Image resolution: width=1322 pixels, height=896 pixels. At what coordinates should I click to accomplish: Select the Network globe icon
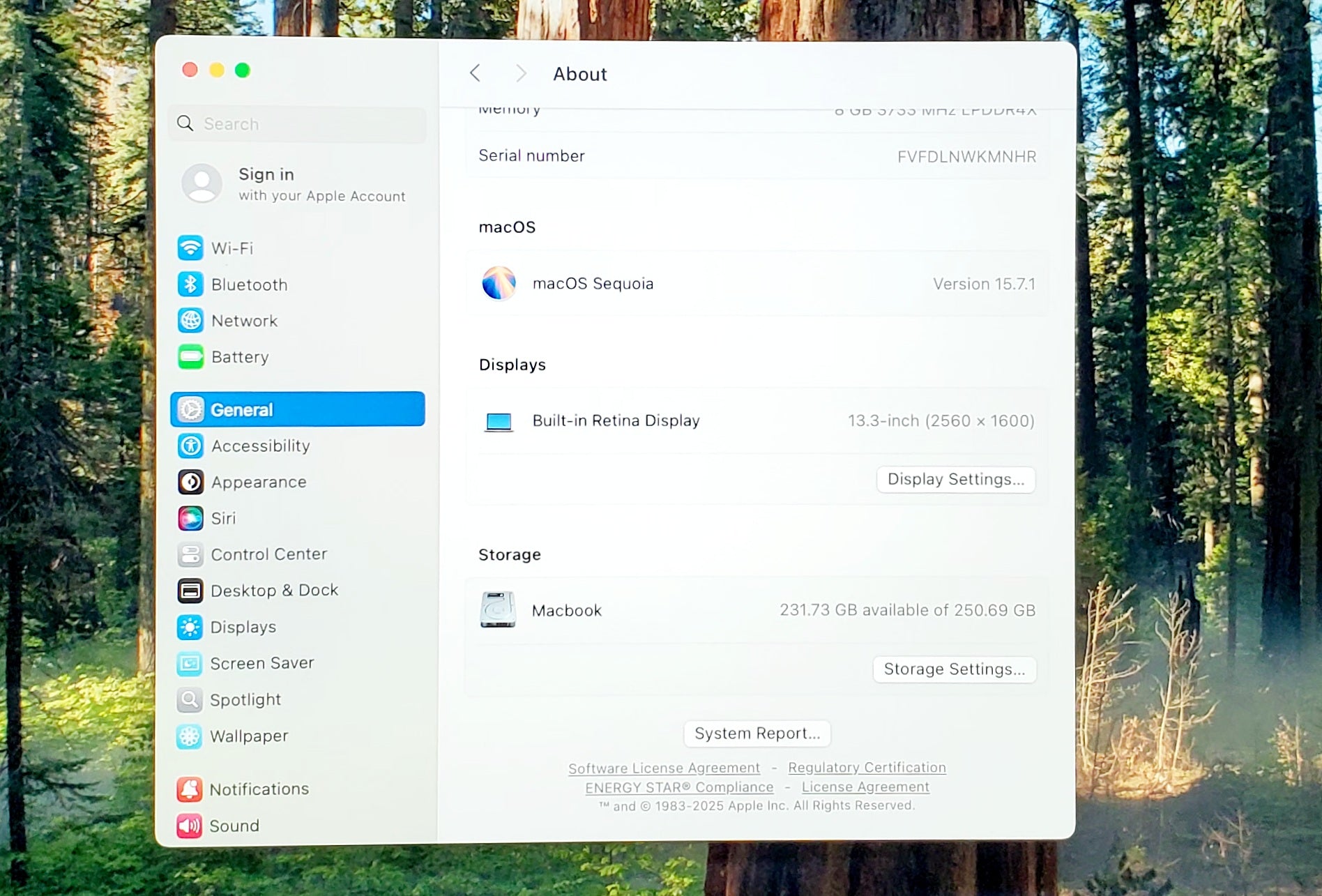190,321
